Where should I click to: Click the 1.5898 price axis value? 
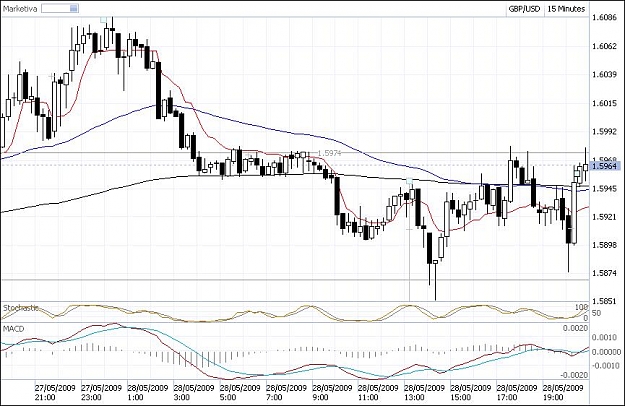(x=604, y=245)
